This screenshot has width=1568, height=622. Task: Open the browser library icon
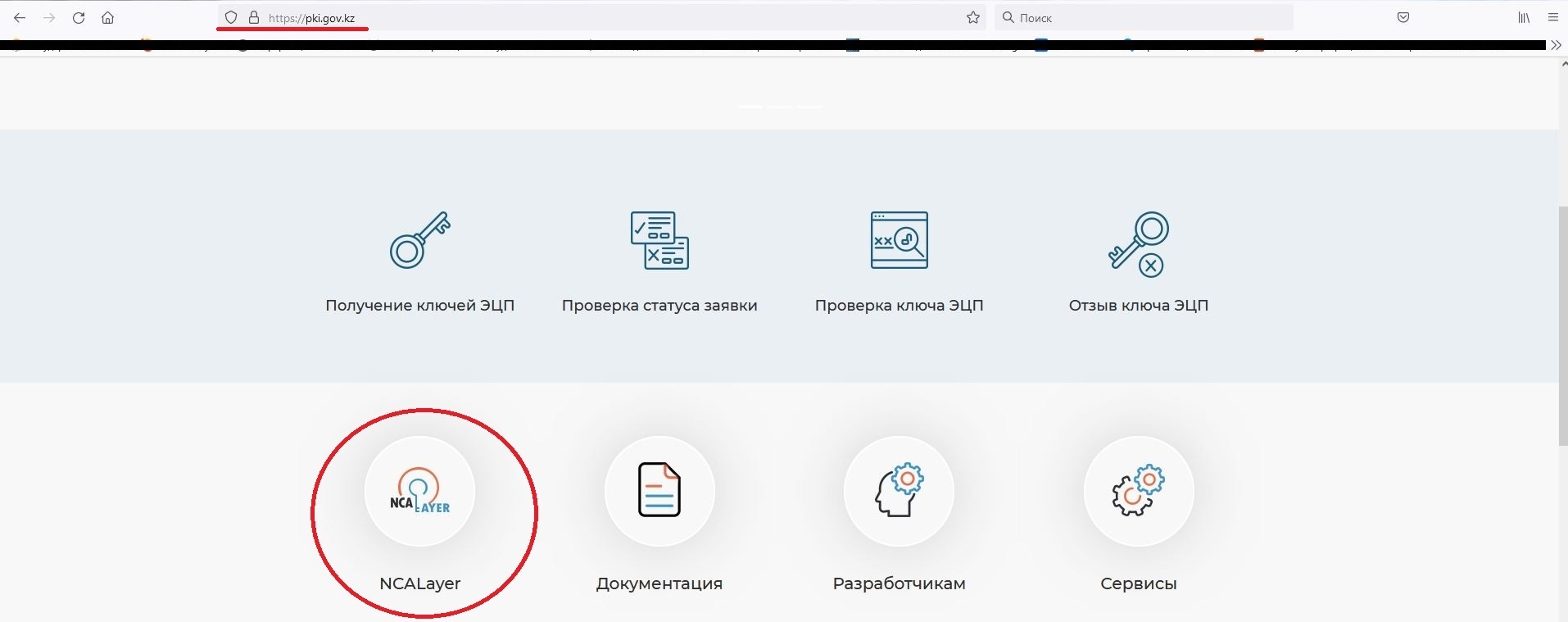(x=1524, y=17)
